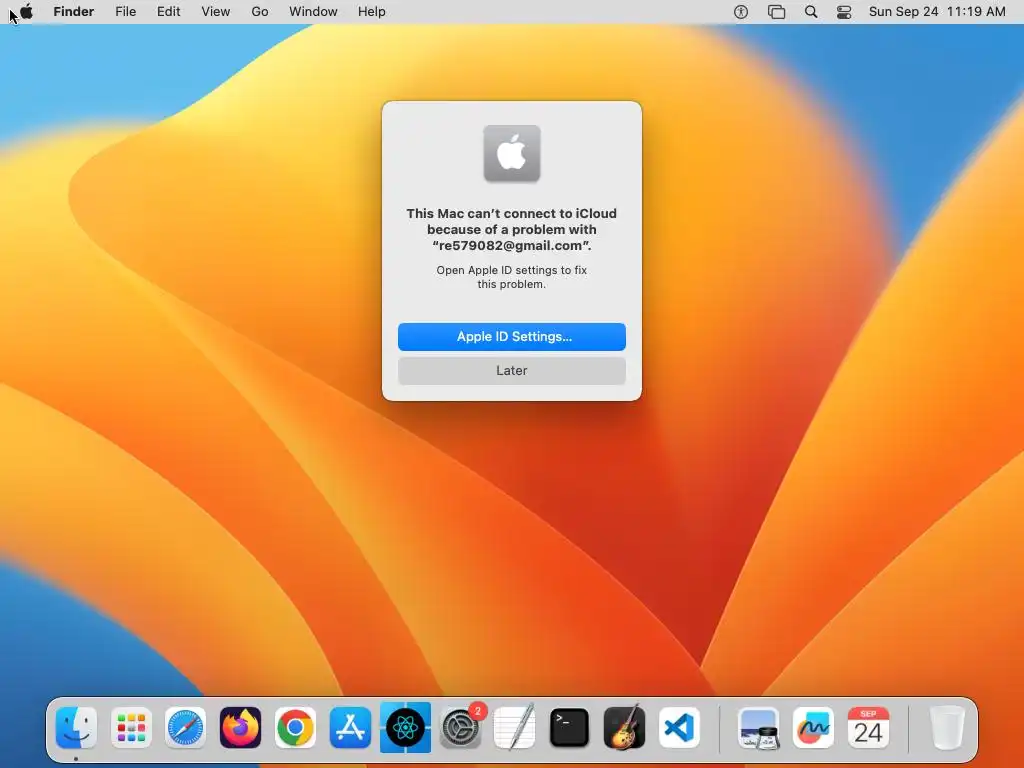Open the File menu
Screen dimensions: 1024x768
125,12
